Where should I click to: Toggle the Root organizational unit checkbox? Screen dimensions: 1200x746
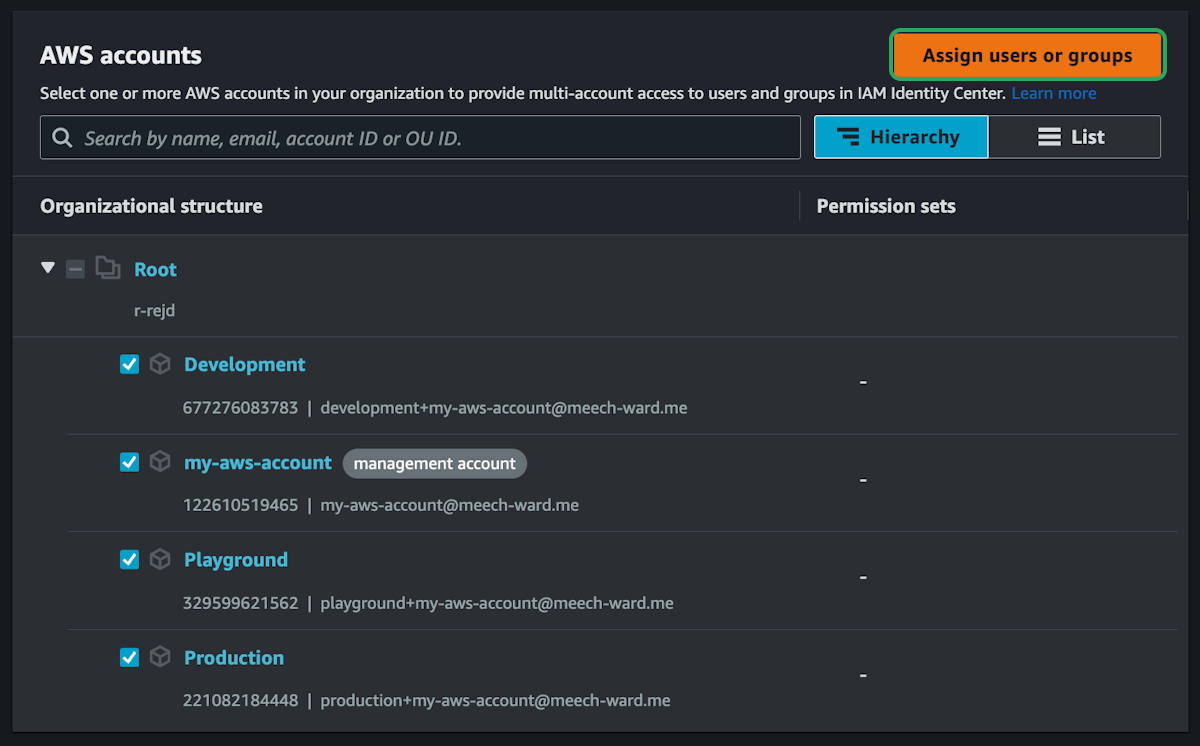point(75,268)
